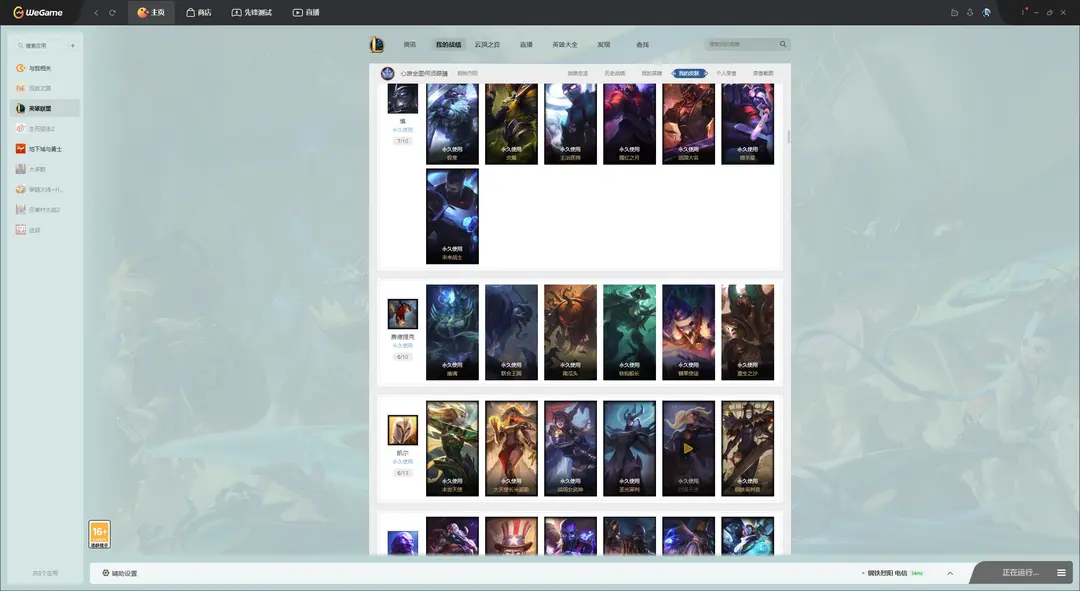
Task: Open the 英雄大全 nav item
Action: point(565,45)
